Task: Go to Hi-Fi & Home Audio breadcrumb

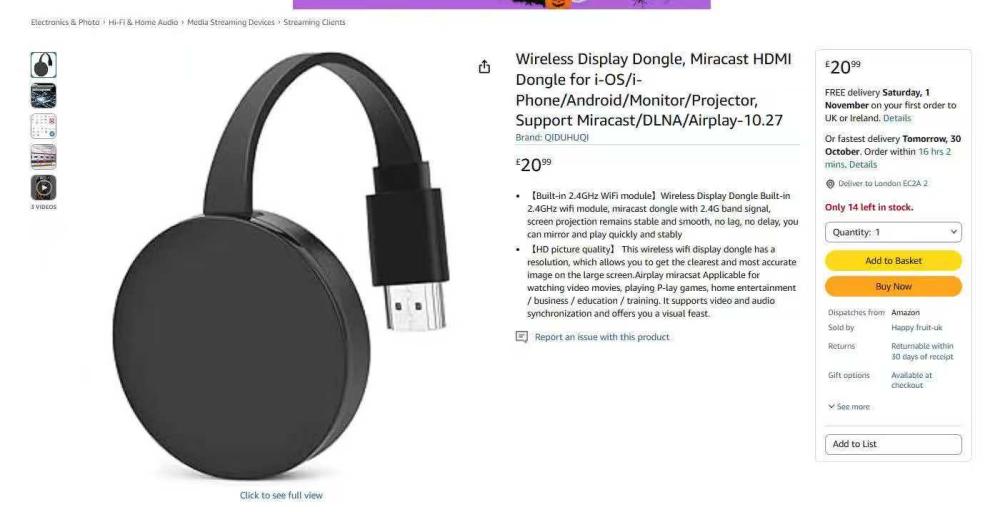Action: 143,22
